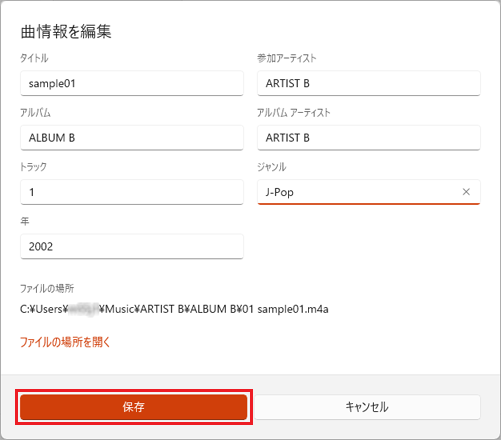Click the 曲情報を編集 dialog heading

pyautogui.click(x=66, y=32)
